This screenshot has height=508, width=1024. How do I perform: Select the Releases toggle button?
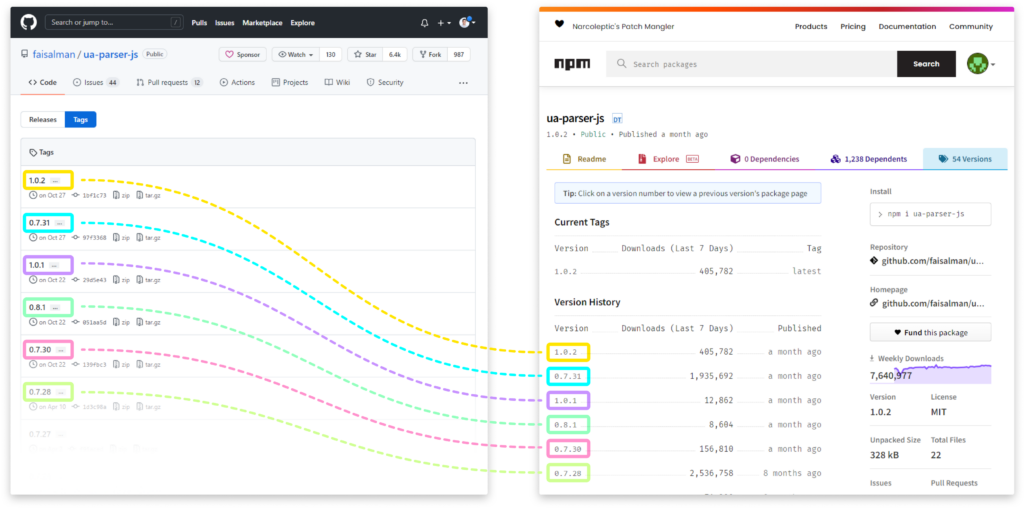click(x=43, y=119)
